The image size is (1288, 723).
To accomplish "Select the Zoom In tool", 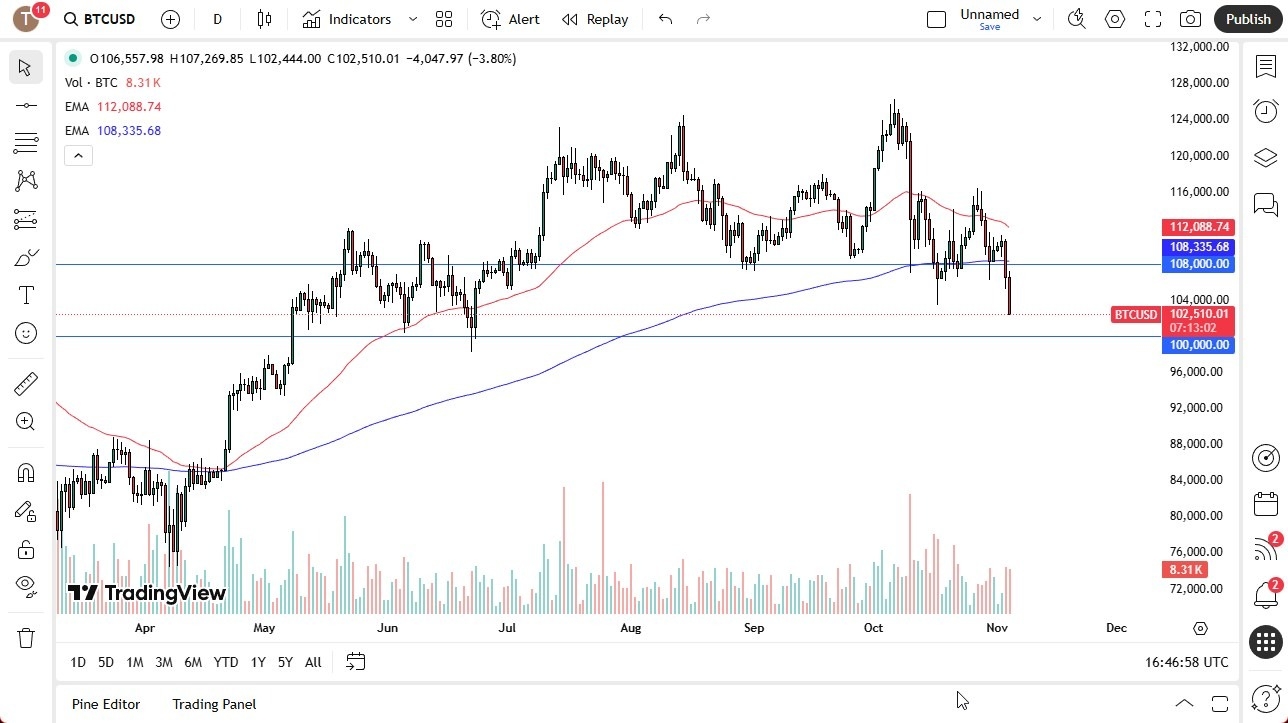I will tap(25, 421).
